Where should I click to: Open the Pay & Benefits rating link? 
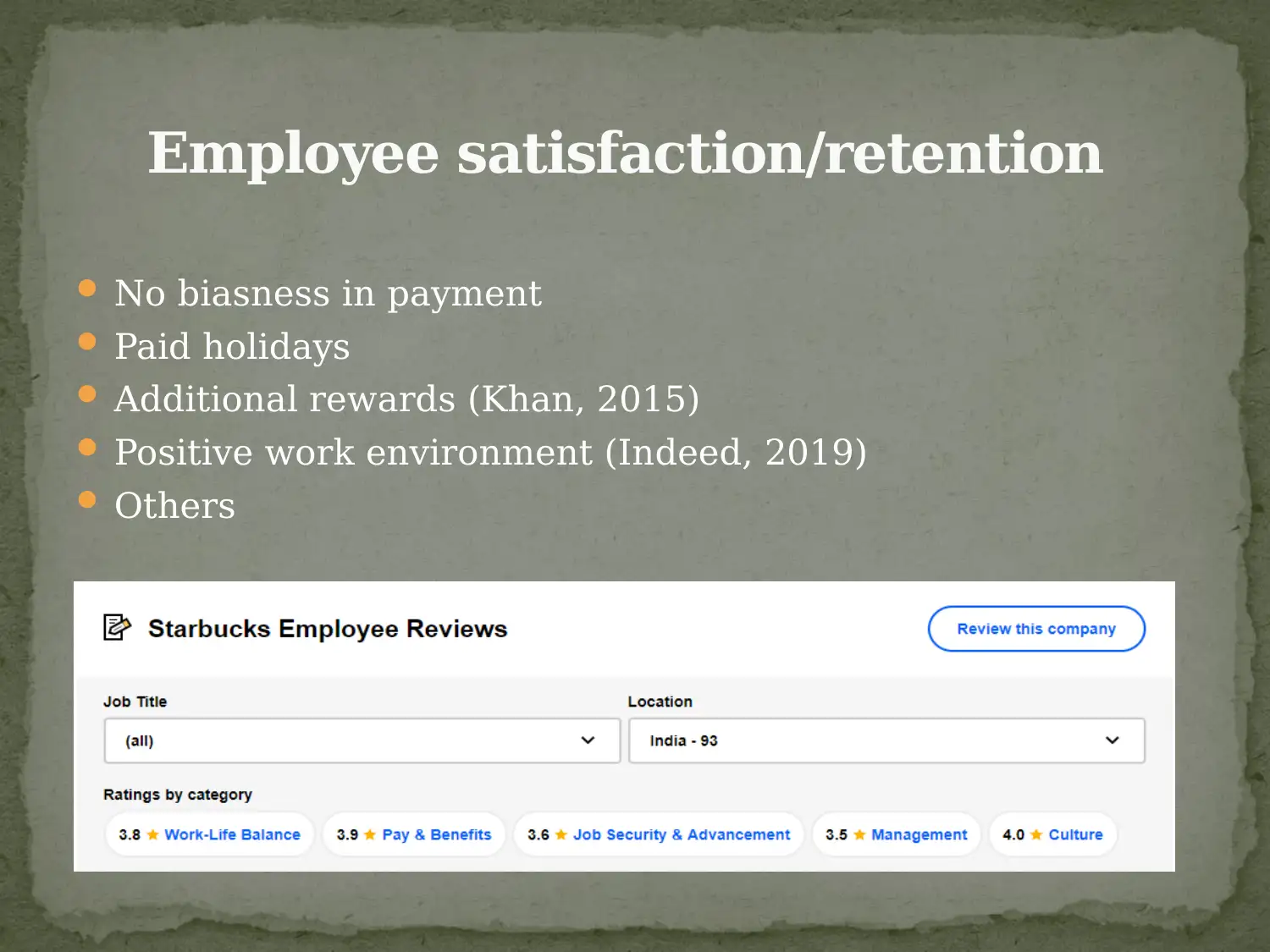436,834
